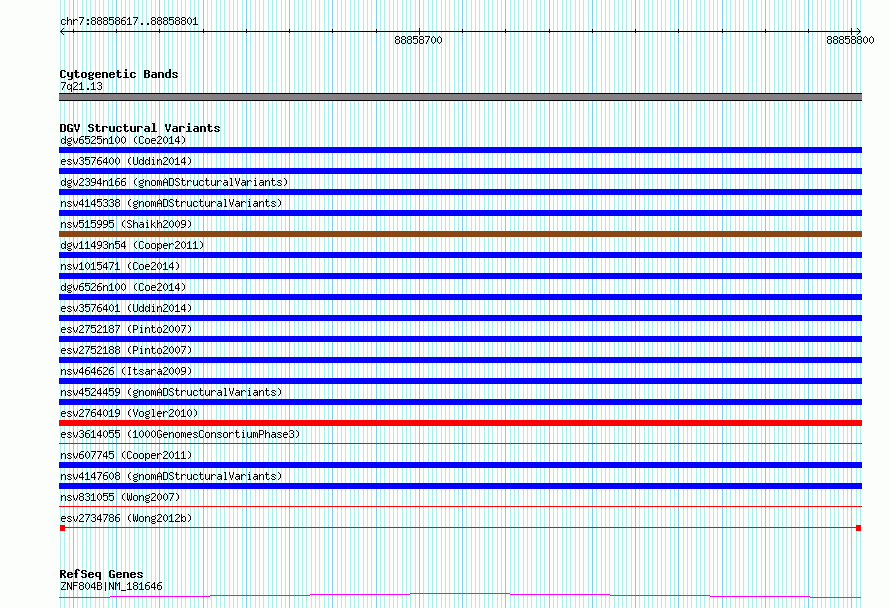Screen dimensions: 890x608
Task: Select the blue bar under nsv4147608
Action: (460, 486)
